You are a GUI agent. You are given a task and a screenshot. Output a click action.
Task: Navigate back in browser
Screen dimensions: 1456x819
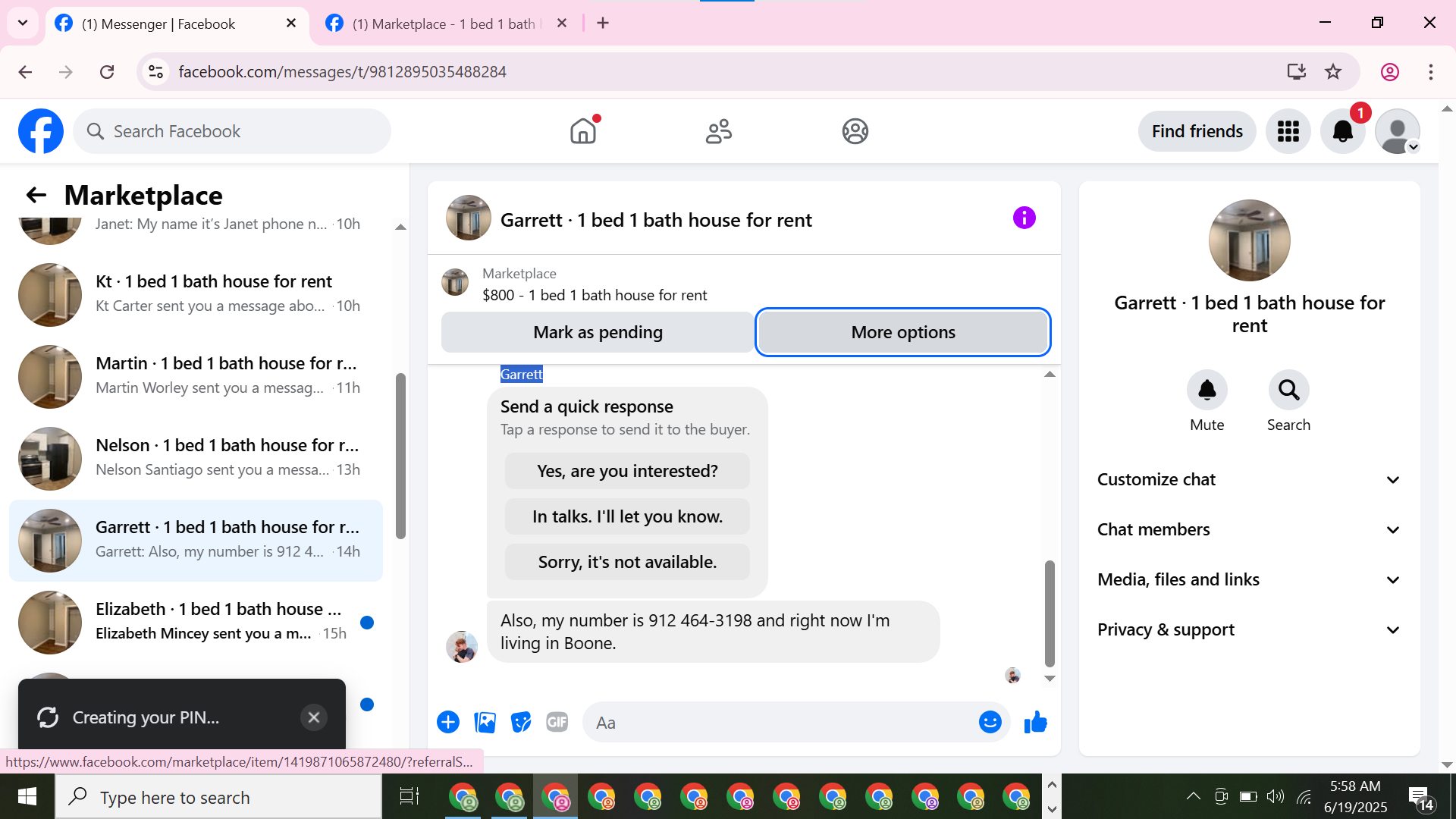(x=25, y=71)
